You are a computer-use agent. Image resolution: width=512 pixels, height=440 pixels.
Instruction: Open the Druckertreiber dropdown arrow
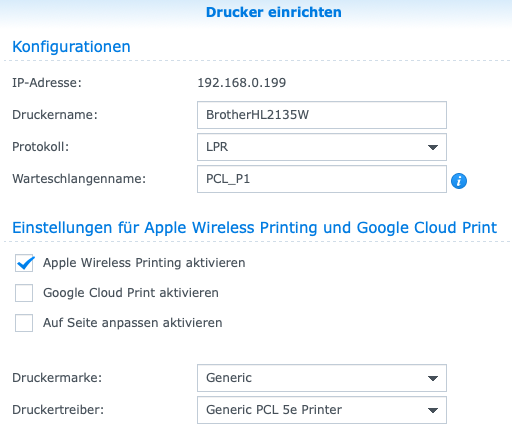click(x=433, y=410)
